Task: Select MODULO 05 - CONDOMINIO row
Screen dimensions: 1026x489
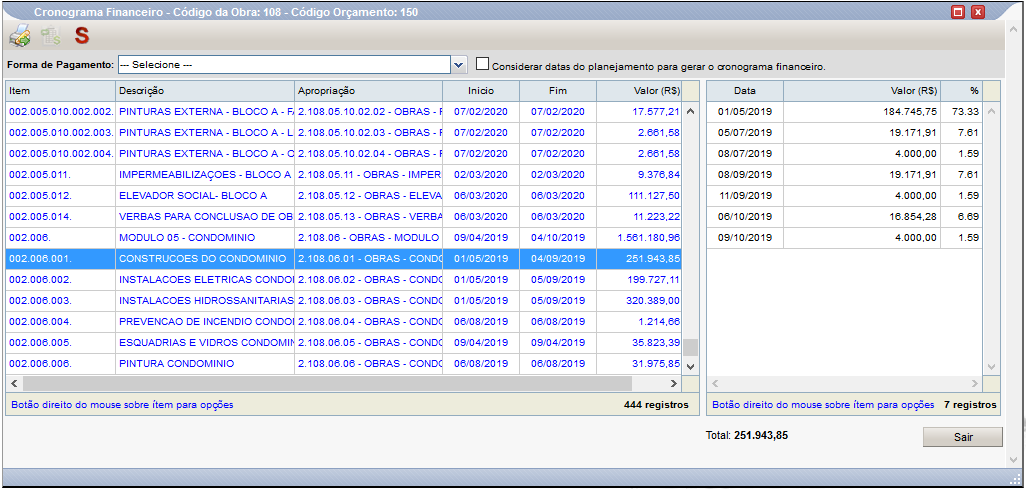Action: tap(344, 238)
